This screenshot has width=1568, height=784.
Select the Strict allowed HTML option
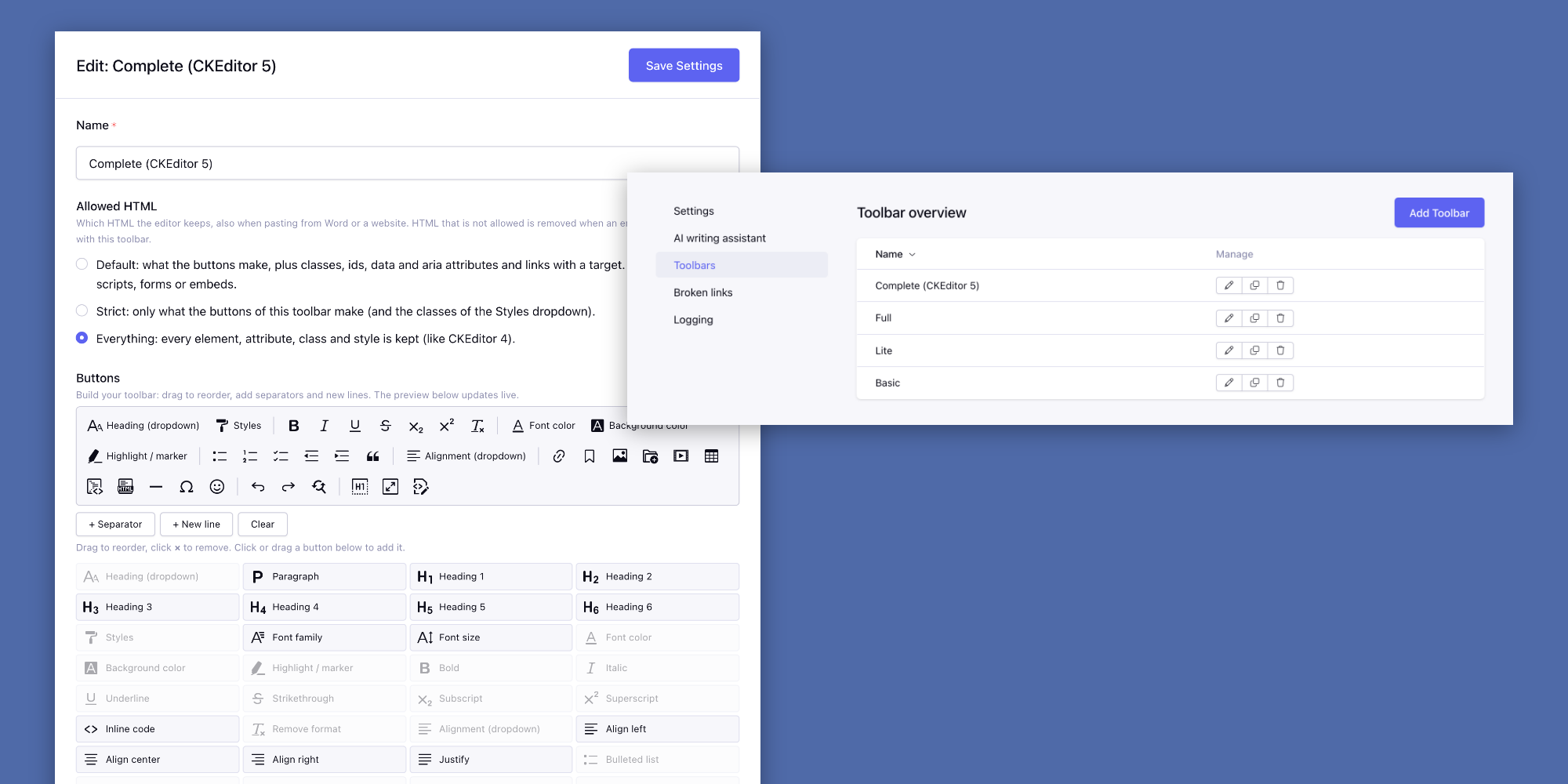coord(82,310)
